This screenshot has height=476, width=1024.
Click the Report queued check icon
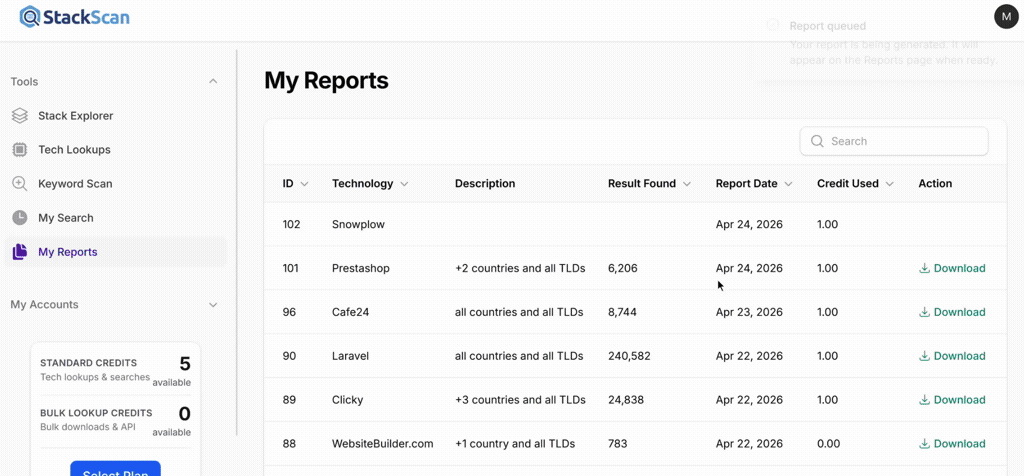(x=773, y=25)
